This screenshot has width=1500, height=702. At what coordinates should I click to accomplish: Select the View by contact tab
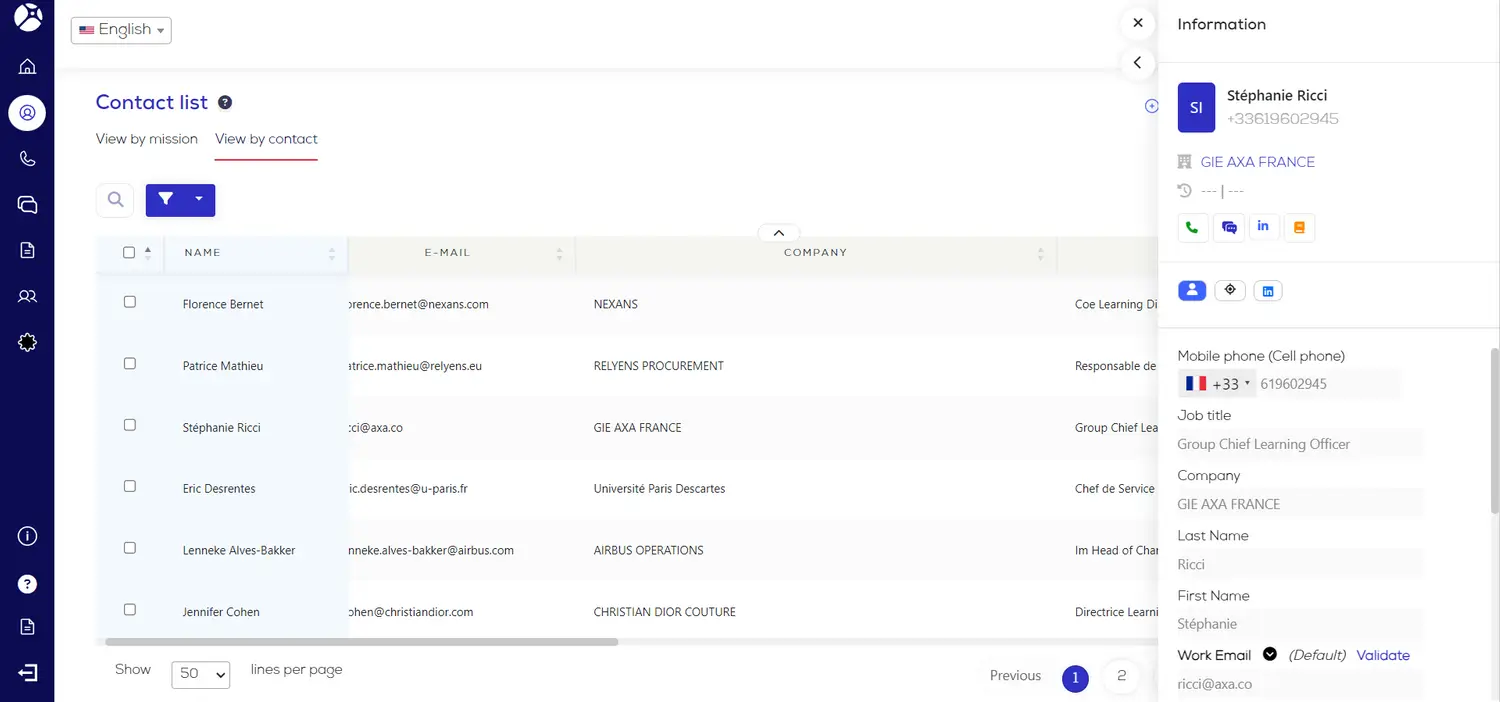click(x=266, y=139)
